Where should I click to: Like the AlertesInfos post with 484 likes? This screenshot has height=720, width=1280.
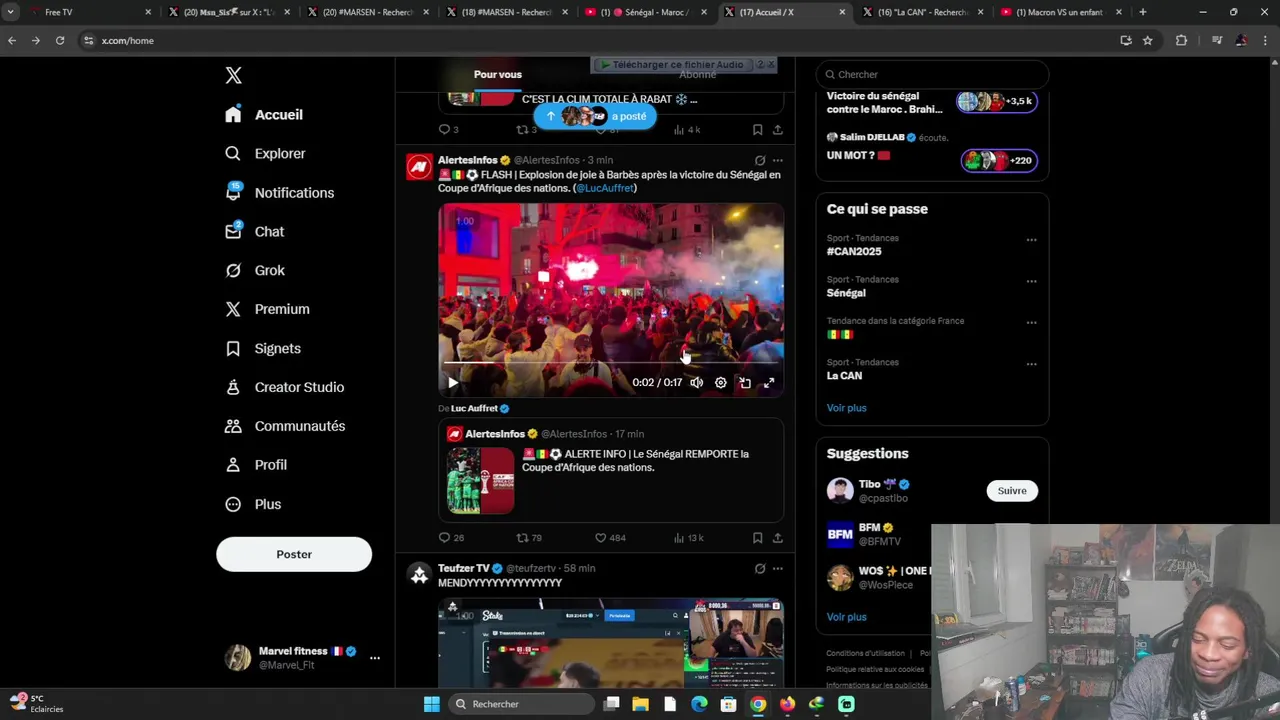pos(601,538)
